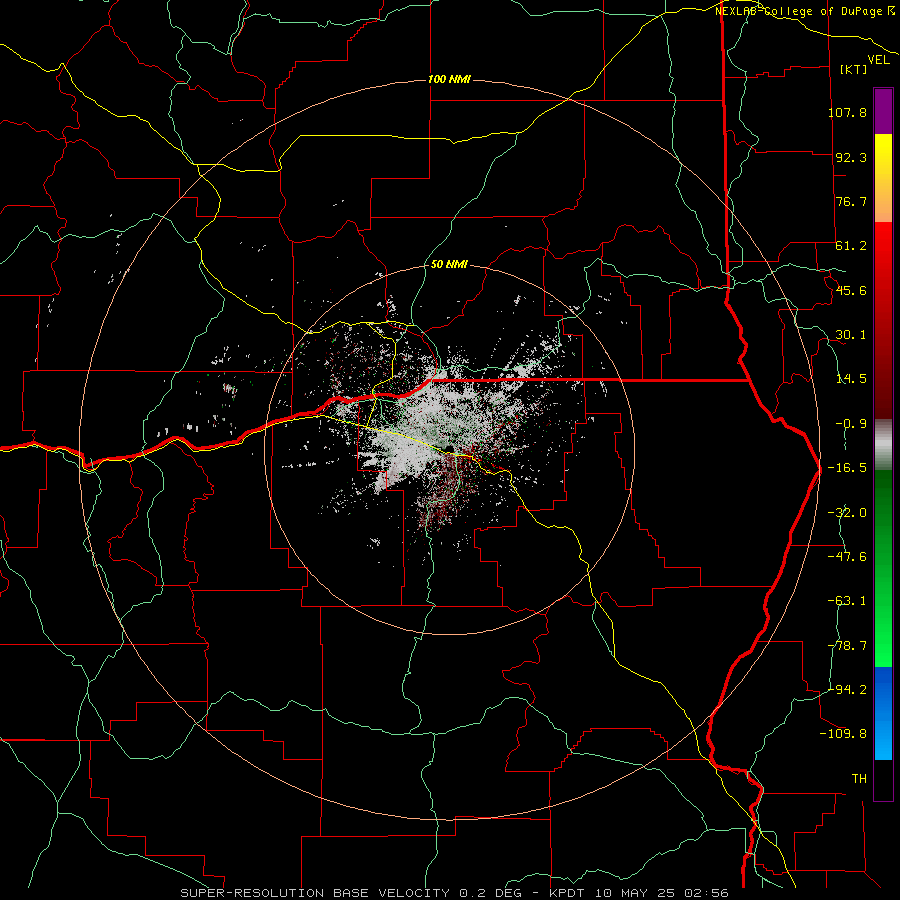Click the 107.8 velocity scale value
This screenshot has width=900, height=900.
point(847,112)
